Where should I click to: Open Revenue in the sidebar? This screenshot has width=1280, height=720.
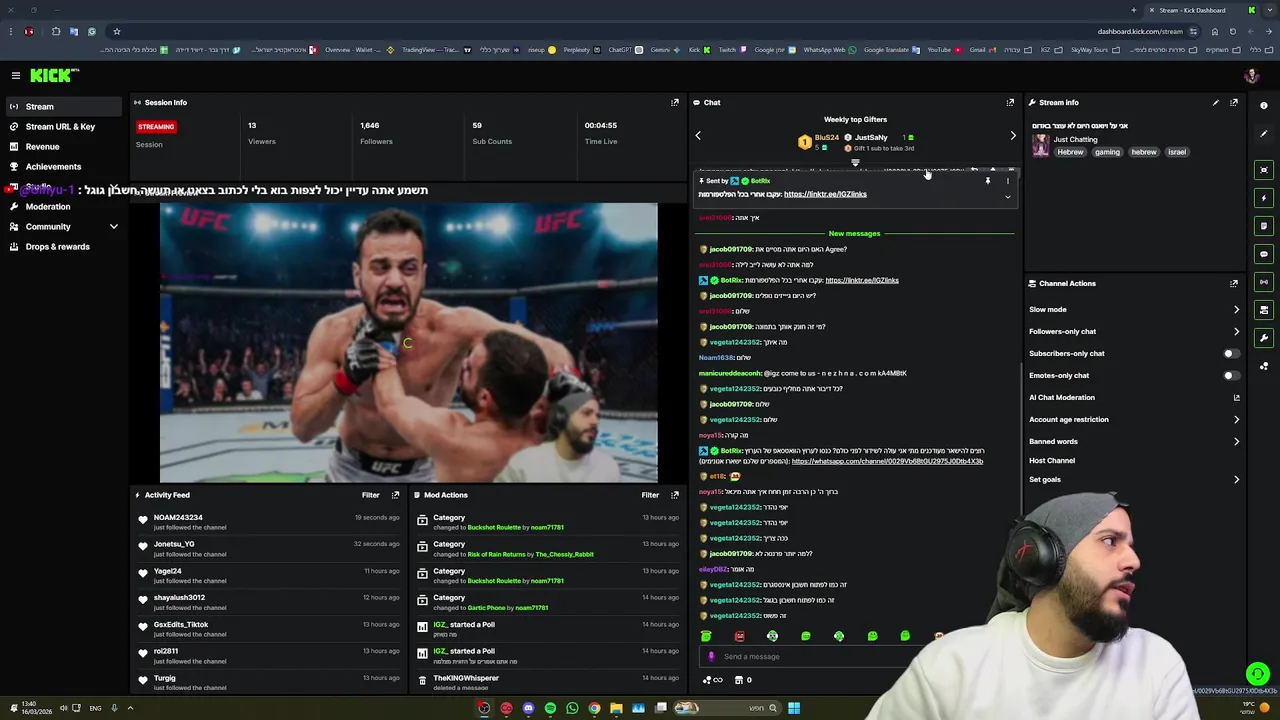[64, 147]
